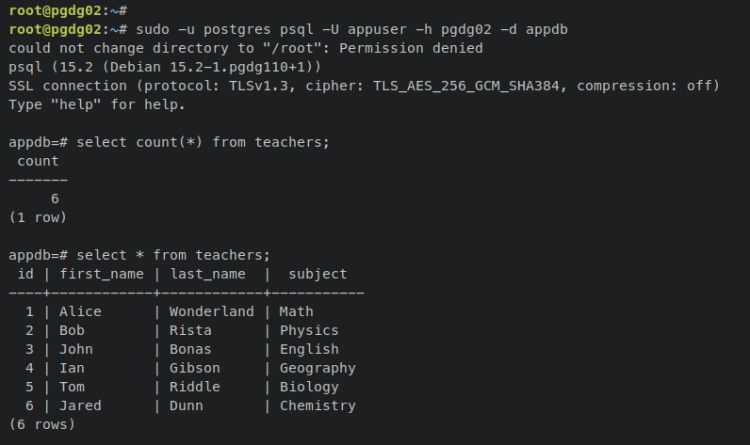Click the Geography subject cell
The image size is (750, 445).
click(317, 368)
